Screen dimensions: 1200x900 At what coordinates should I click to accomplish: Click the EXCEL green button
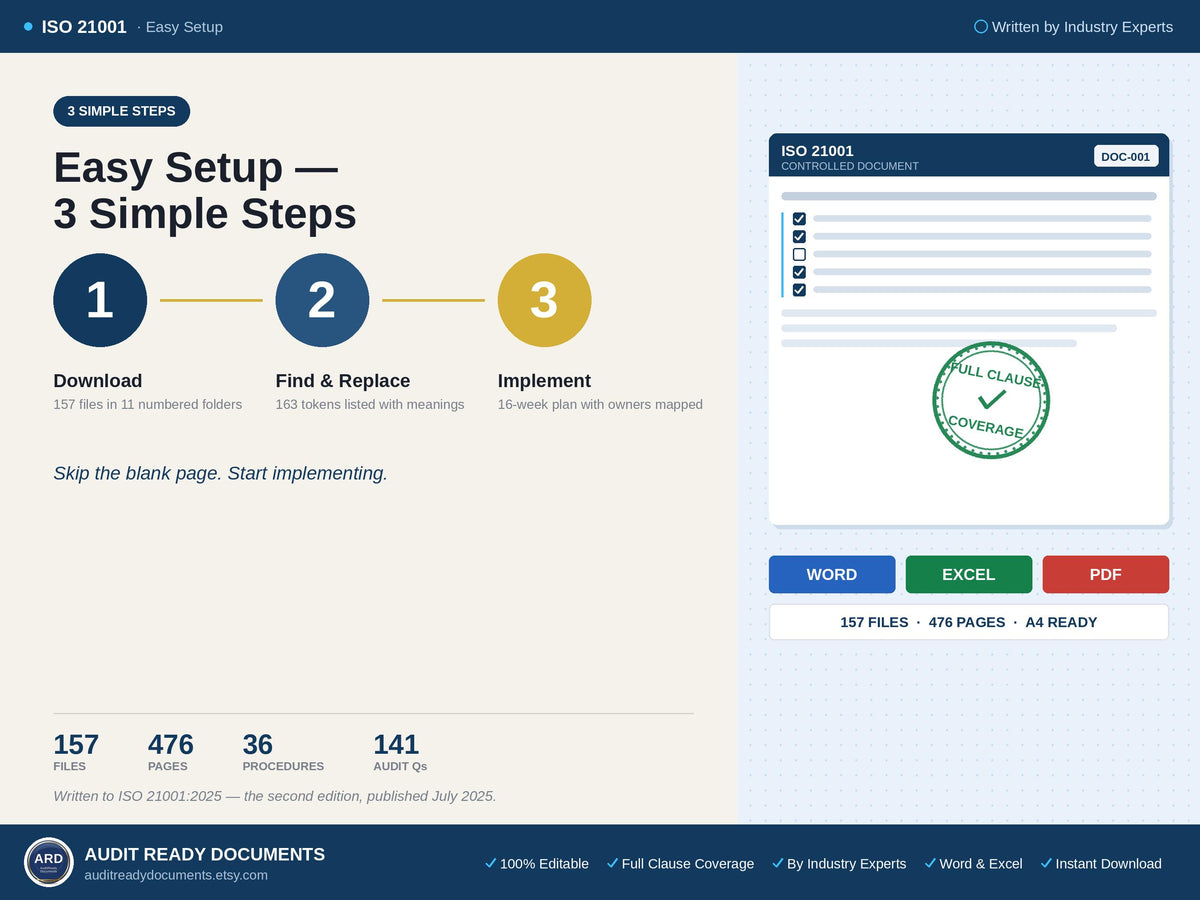point(969,574)
